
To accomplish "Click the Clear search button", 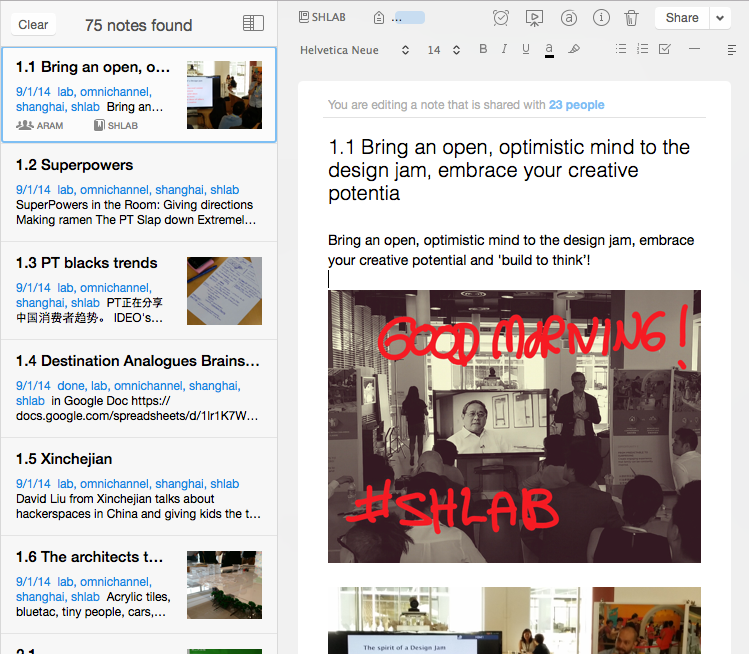I will 33,24.
